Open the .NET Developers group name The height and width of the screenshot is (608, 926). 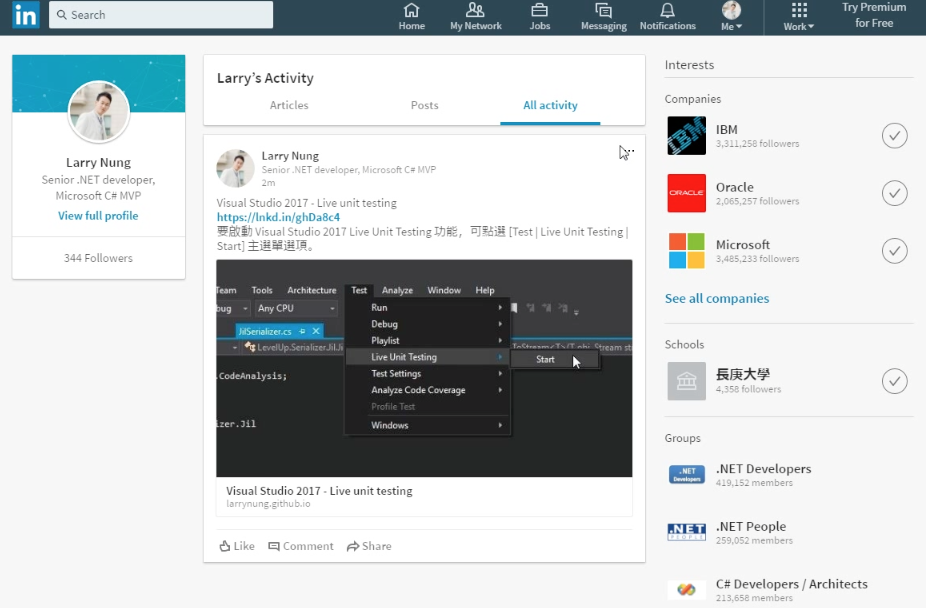pyautogui.click(x=764, y=469)
